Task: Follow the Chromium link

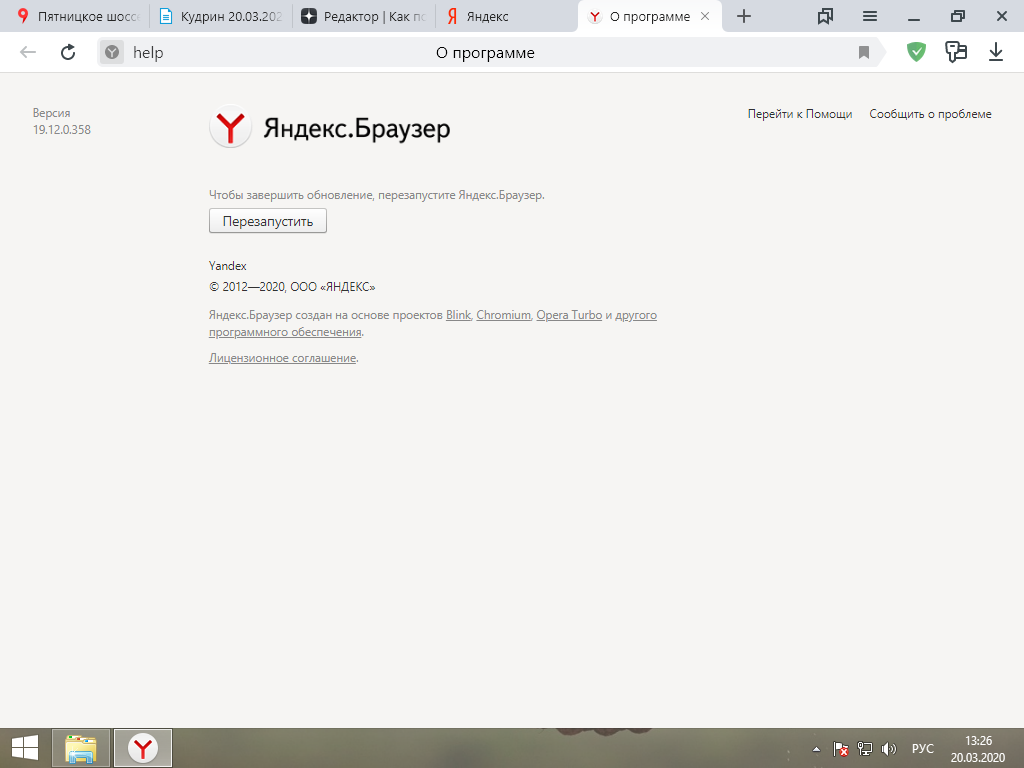Action: [504, 315]
